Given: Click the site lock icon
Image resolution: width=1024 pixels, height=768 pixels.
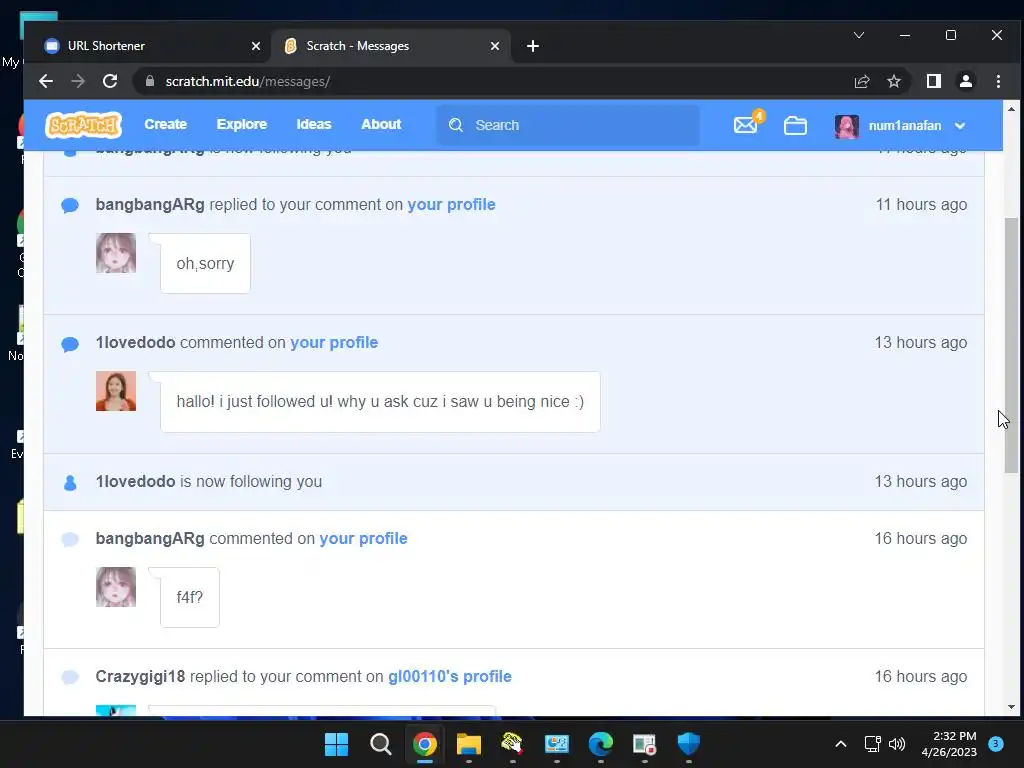Looking at the screenshot, I should (150, 81).
